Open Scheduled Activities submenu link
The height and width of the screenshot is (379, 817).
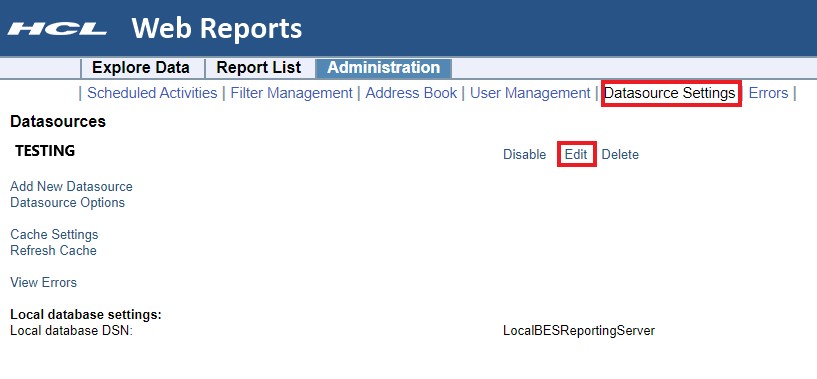[152, 93]
